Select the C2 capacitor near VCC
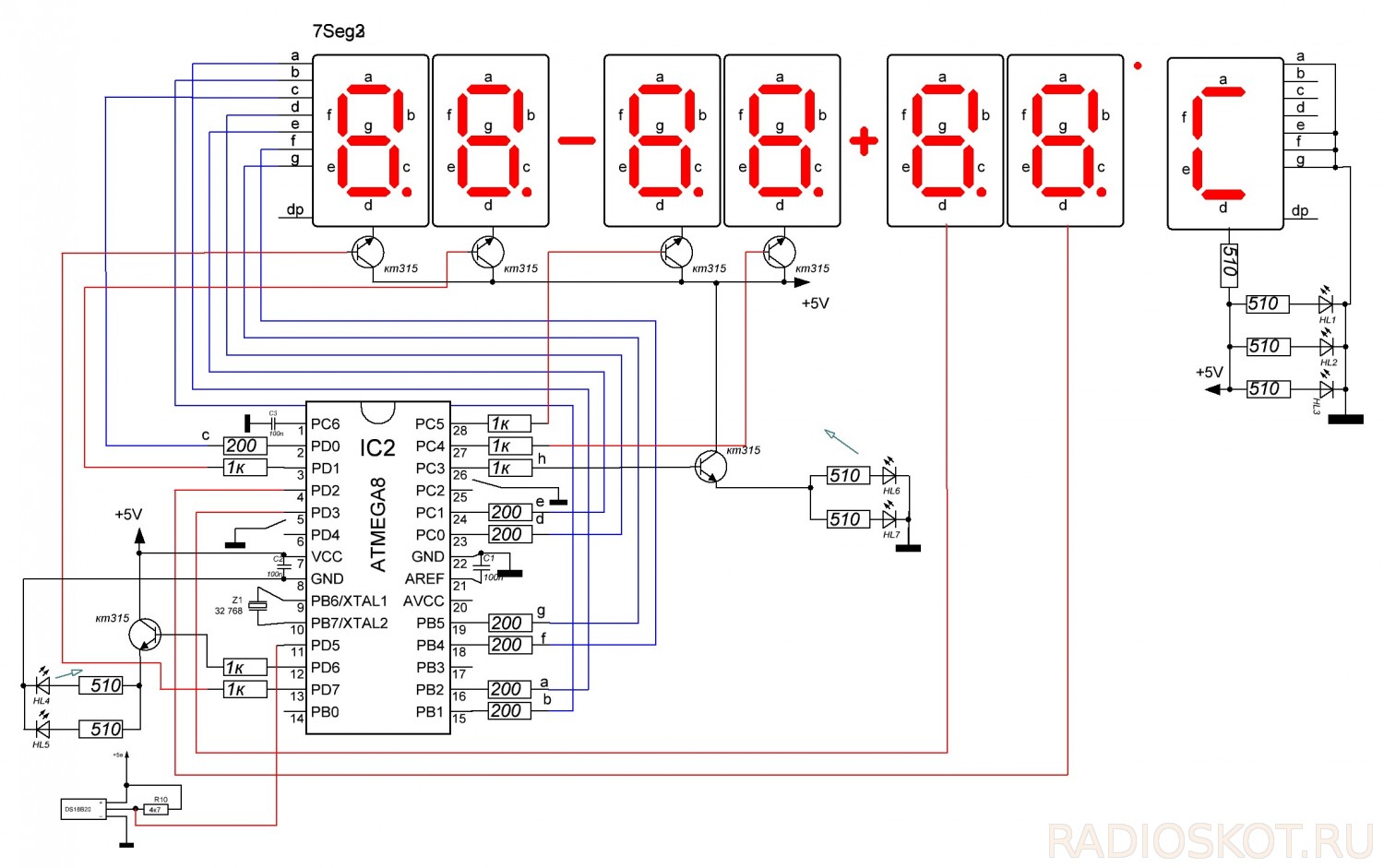1384x868 pixels. (284, 565)
